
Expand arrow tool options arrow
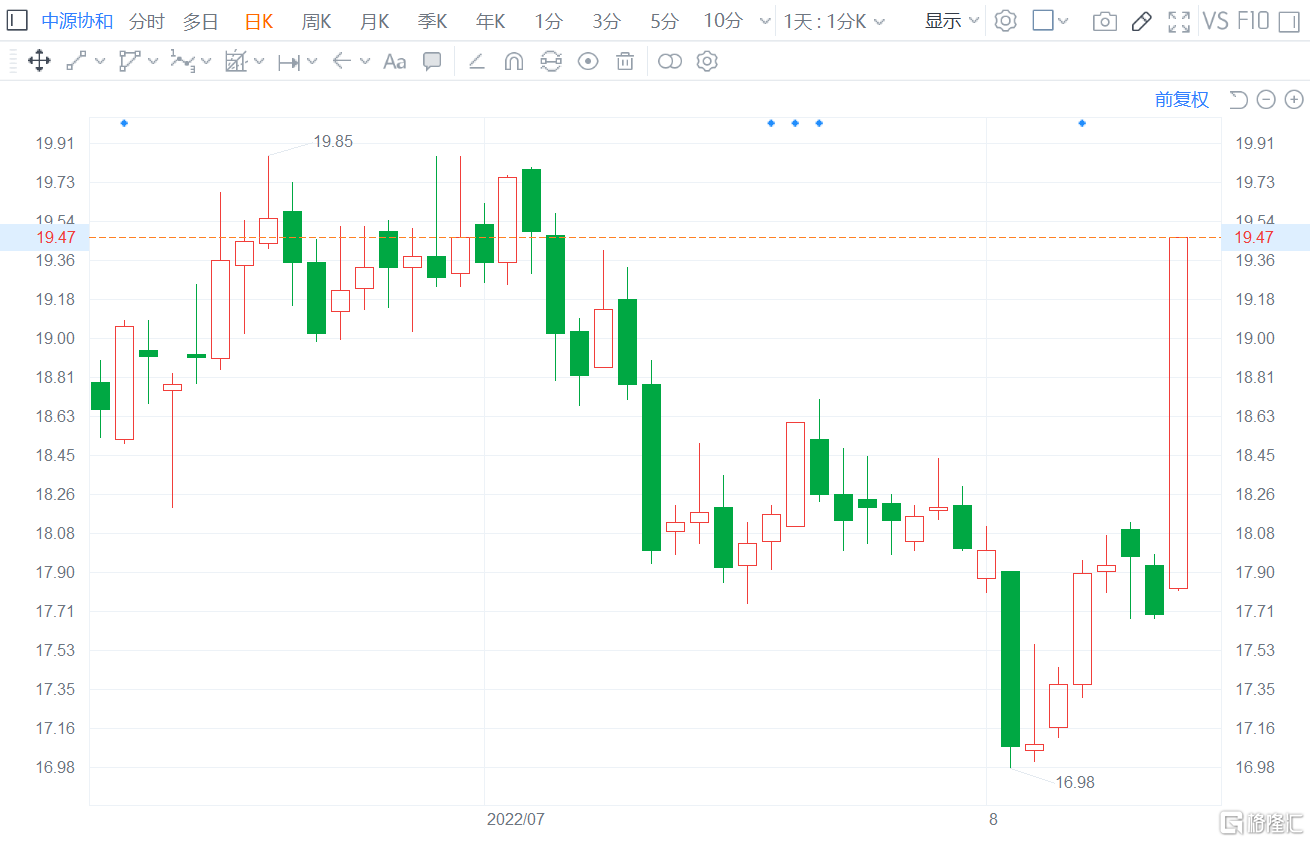(365, 61)
